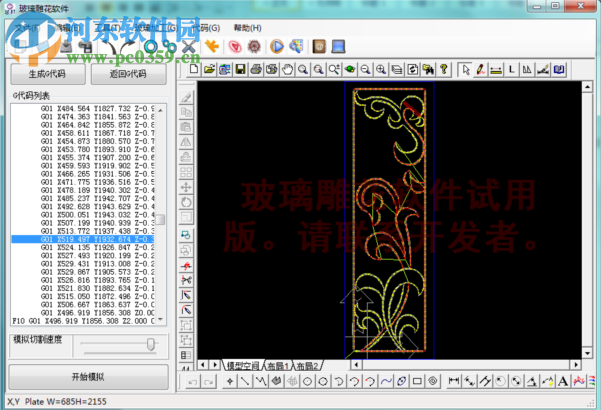Click the Open folder icon

pyautogui.click(x=209, y=69)
